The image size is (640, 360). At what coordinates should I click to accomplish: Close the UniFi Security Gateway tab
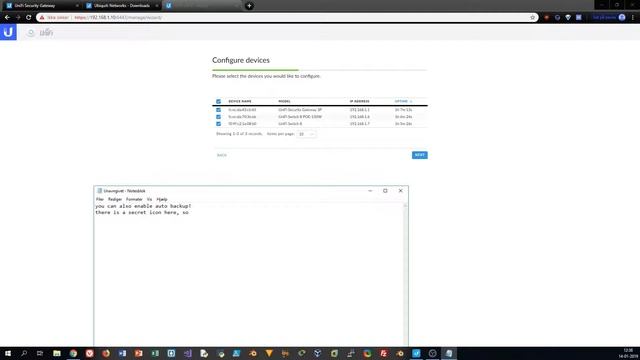[77, 6]
